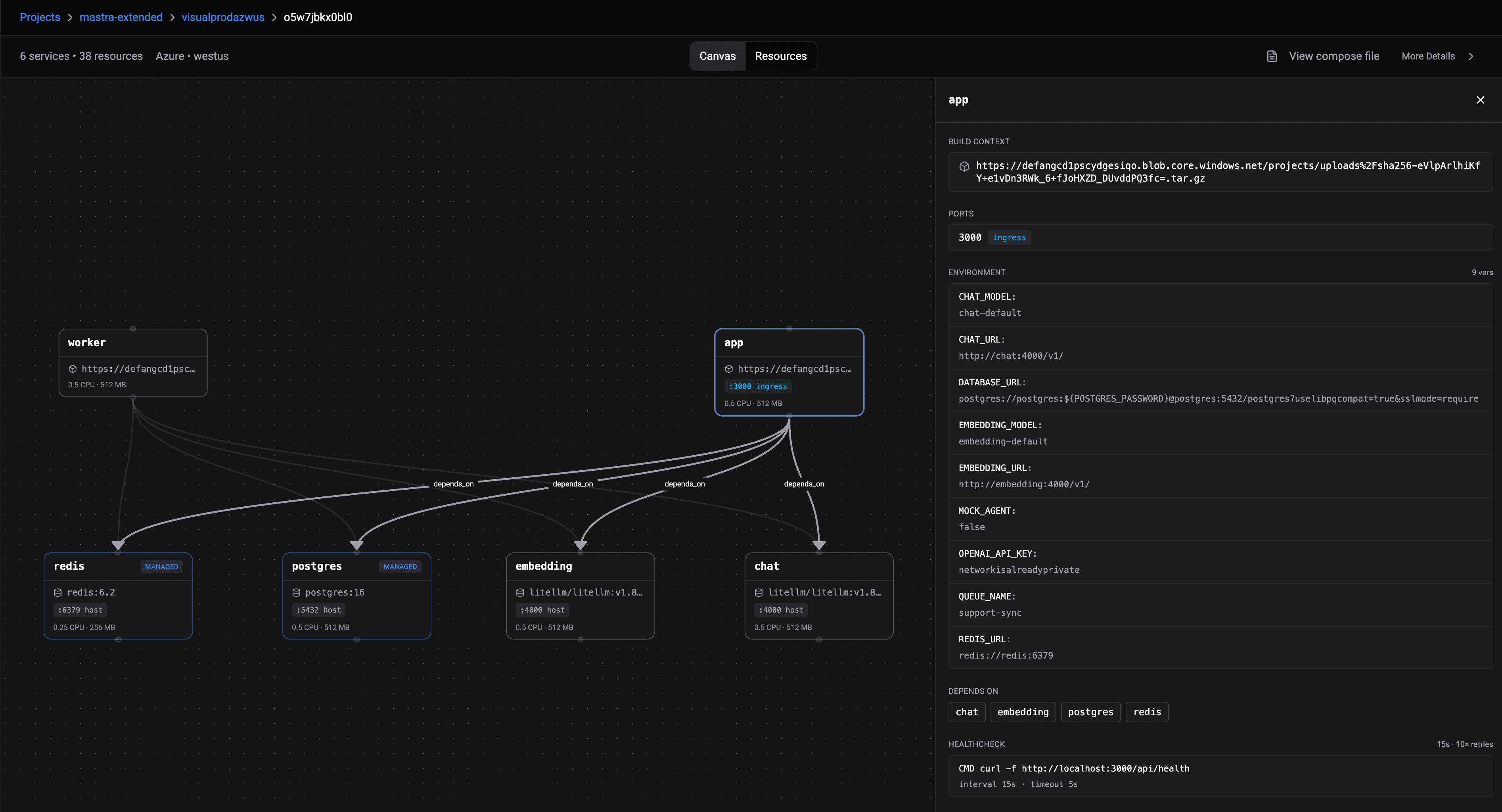
Task: Click chat's :4000 host port badge
Action: 781,610
